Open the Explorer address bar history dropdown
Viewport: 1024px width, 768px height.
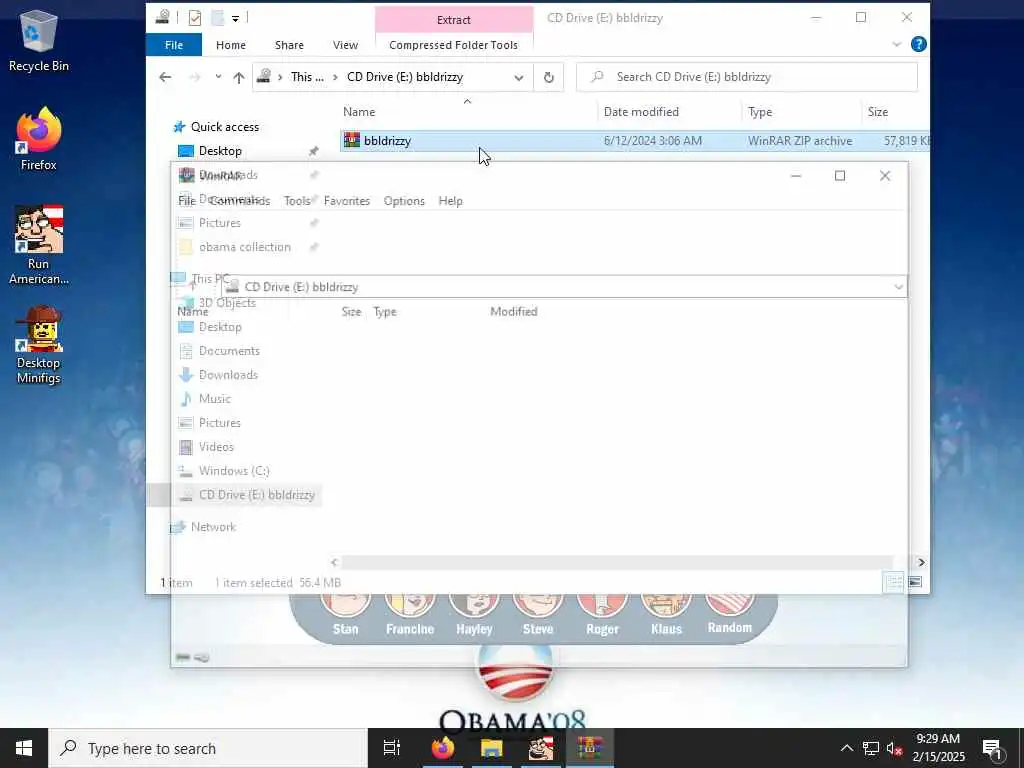pyautogui.click(x=519, y=77)
